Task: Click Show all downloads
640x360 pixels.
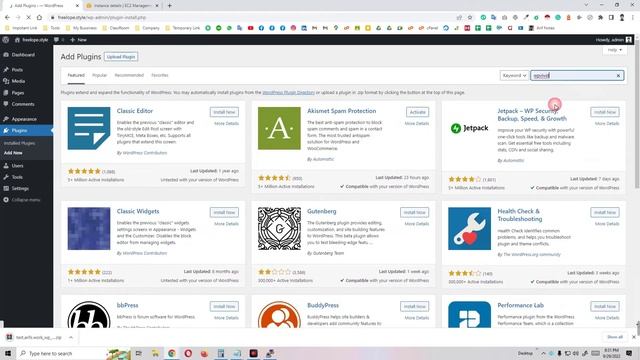Action: coord(615,337)
